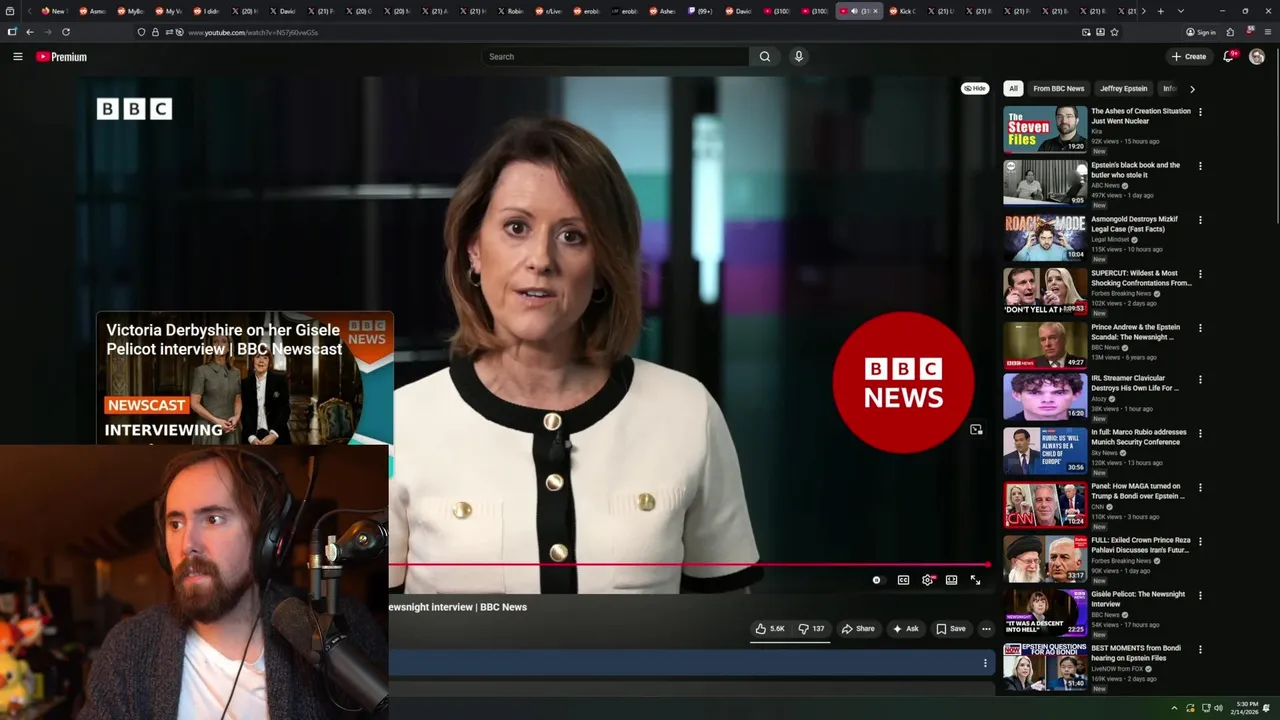Go to YouTube Premium home logo
The height and width of the screenshot is (720, 1280).
61,57
